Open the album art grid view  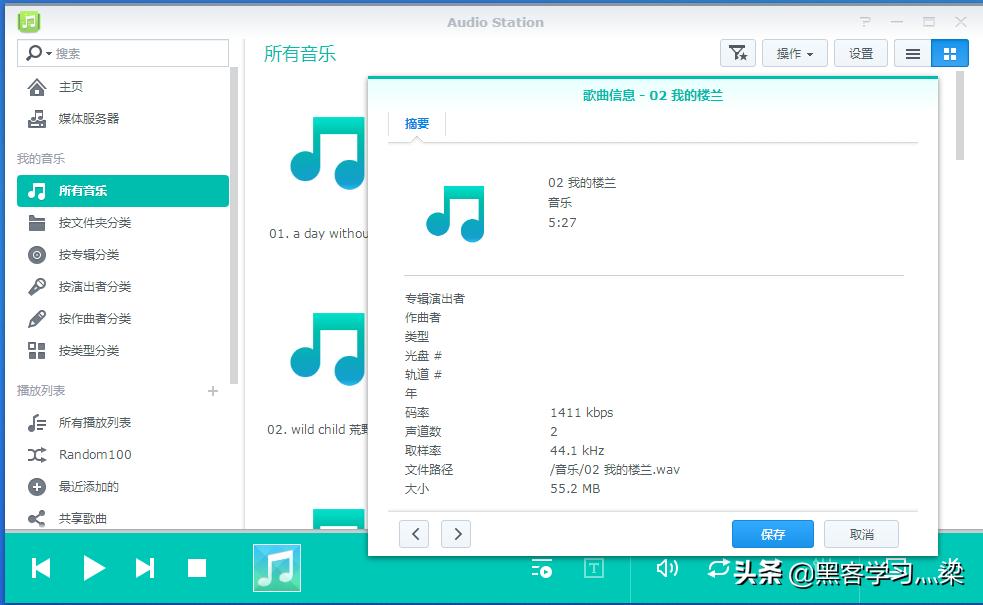pos(948,53)
